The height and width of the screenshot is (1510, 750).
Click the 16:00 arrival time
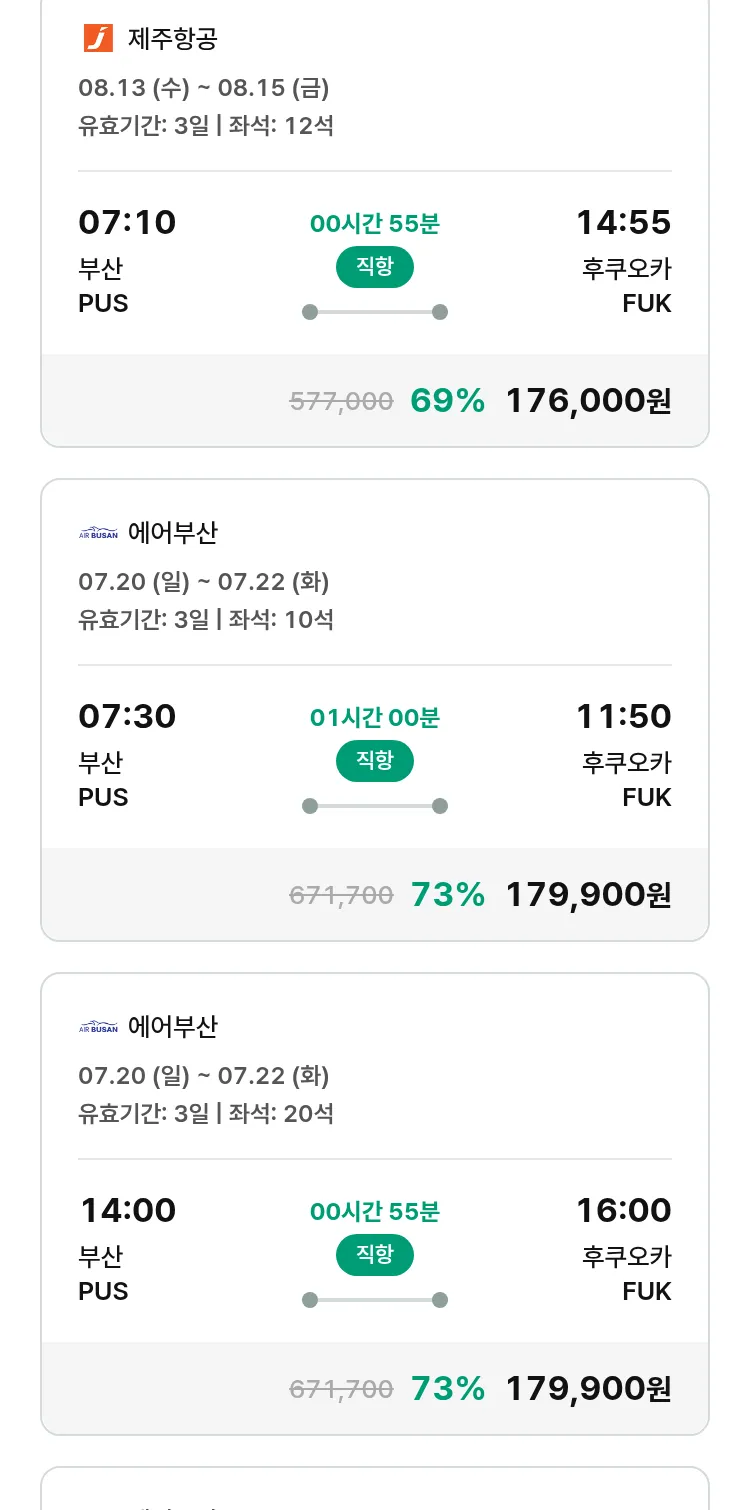623,1210
